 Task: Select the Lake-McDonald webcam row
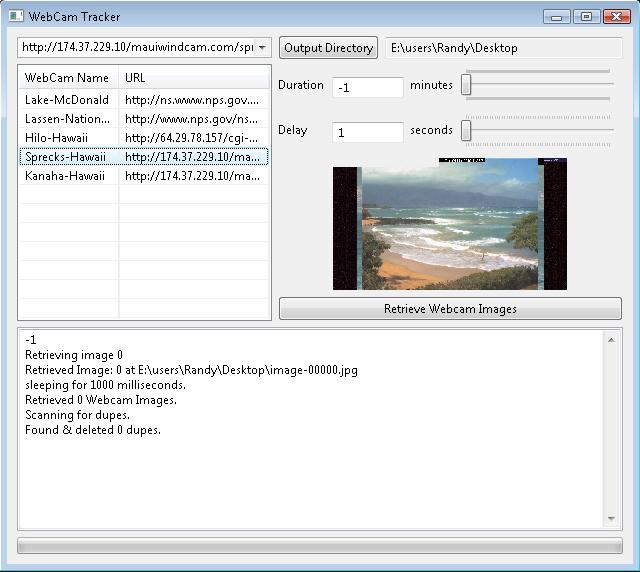point(67,100)
